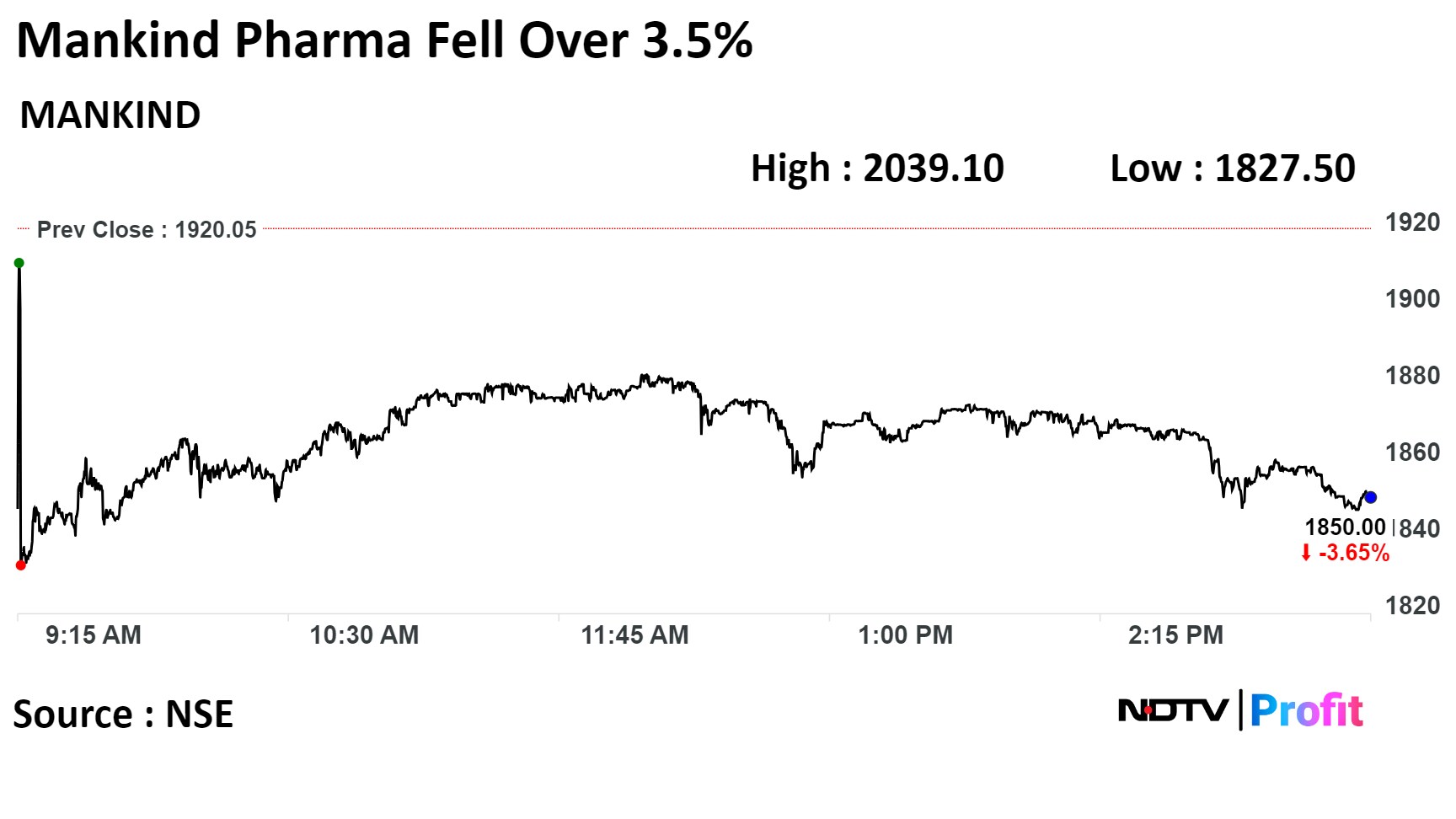Click the blue current price dot
The width and height of the screenshot is (1456, 819).
1370,497
